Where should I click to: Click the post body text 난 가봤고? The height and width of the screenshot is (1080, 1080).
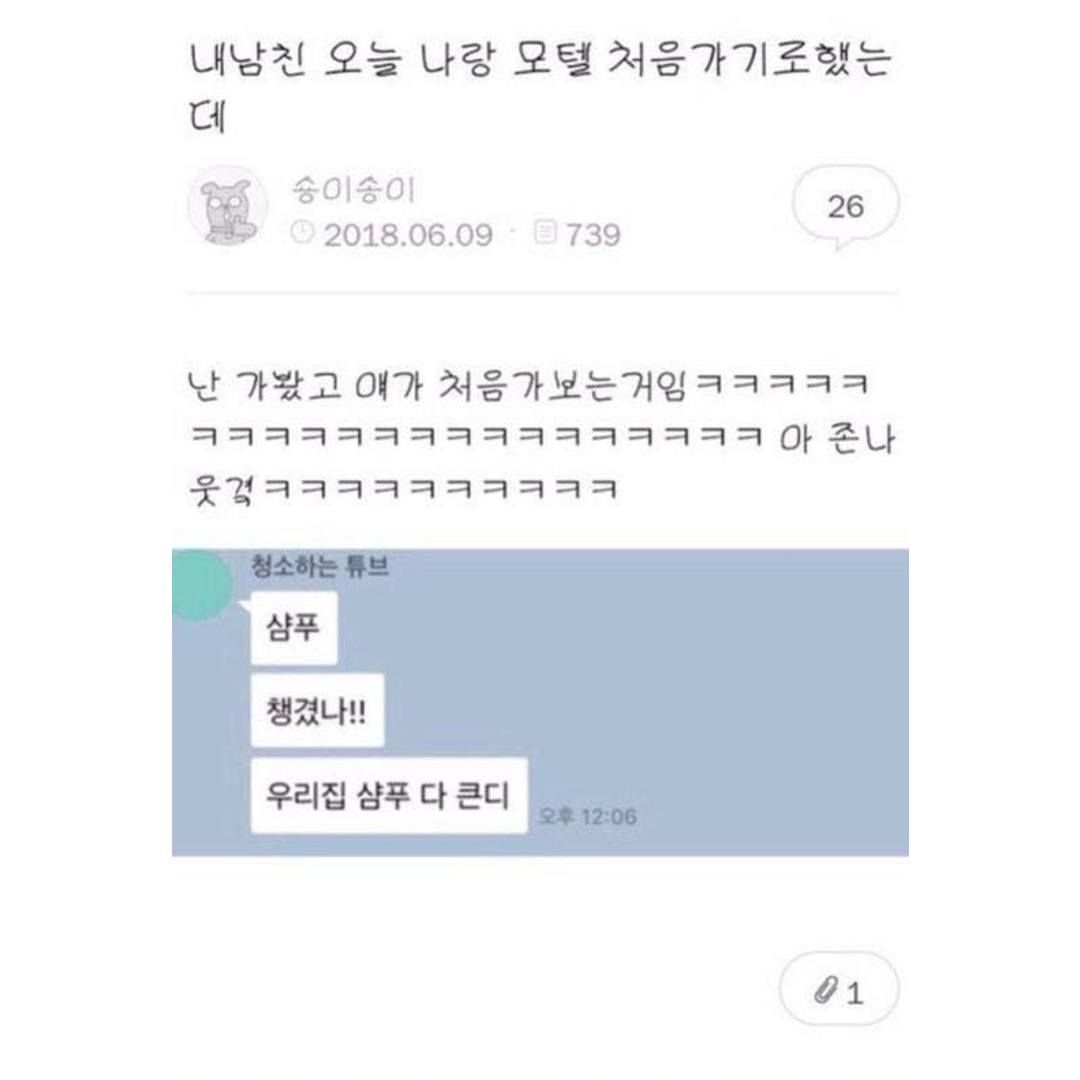(x=264, y=386)
